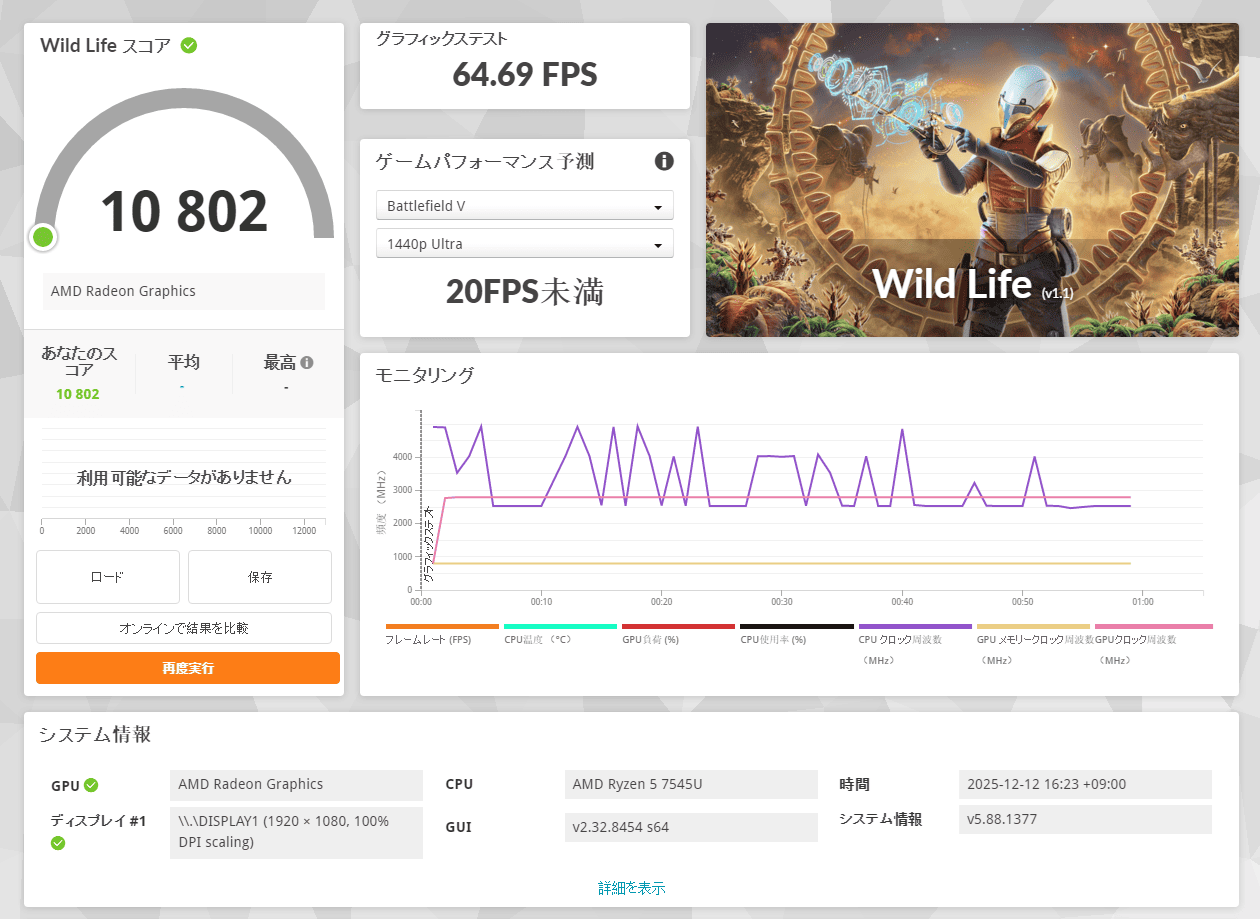Click the green checkmark beside Wild Life スコア

pyautogui.click(x=188, y=45)
